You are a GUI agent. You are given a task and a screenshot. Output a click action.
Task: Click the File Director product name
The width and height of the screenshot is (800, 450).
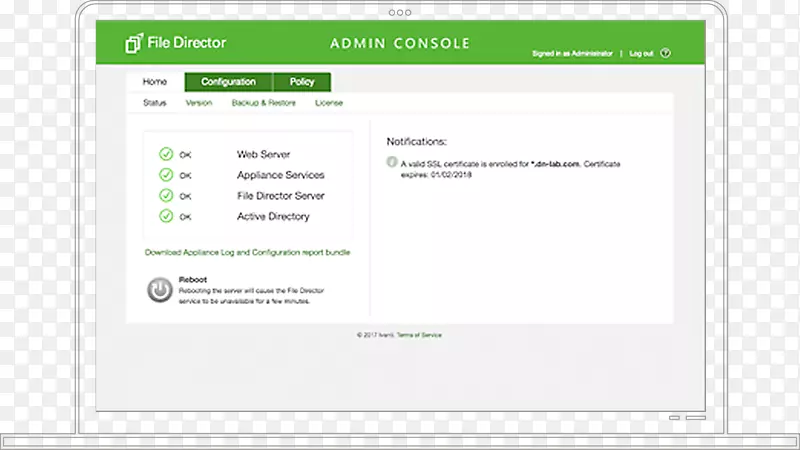[187, 42]
